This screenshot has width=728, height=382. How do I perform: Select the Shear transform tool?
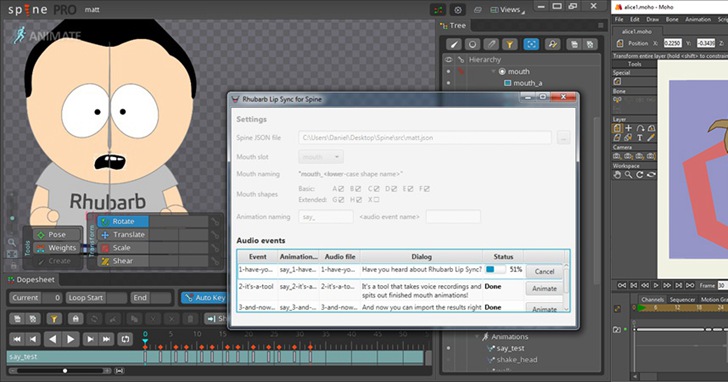click(x=123, y=261)
